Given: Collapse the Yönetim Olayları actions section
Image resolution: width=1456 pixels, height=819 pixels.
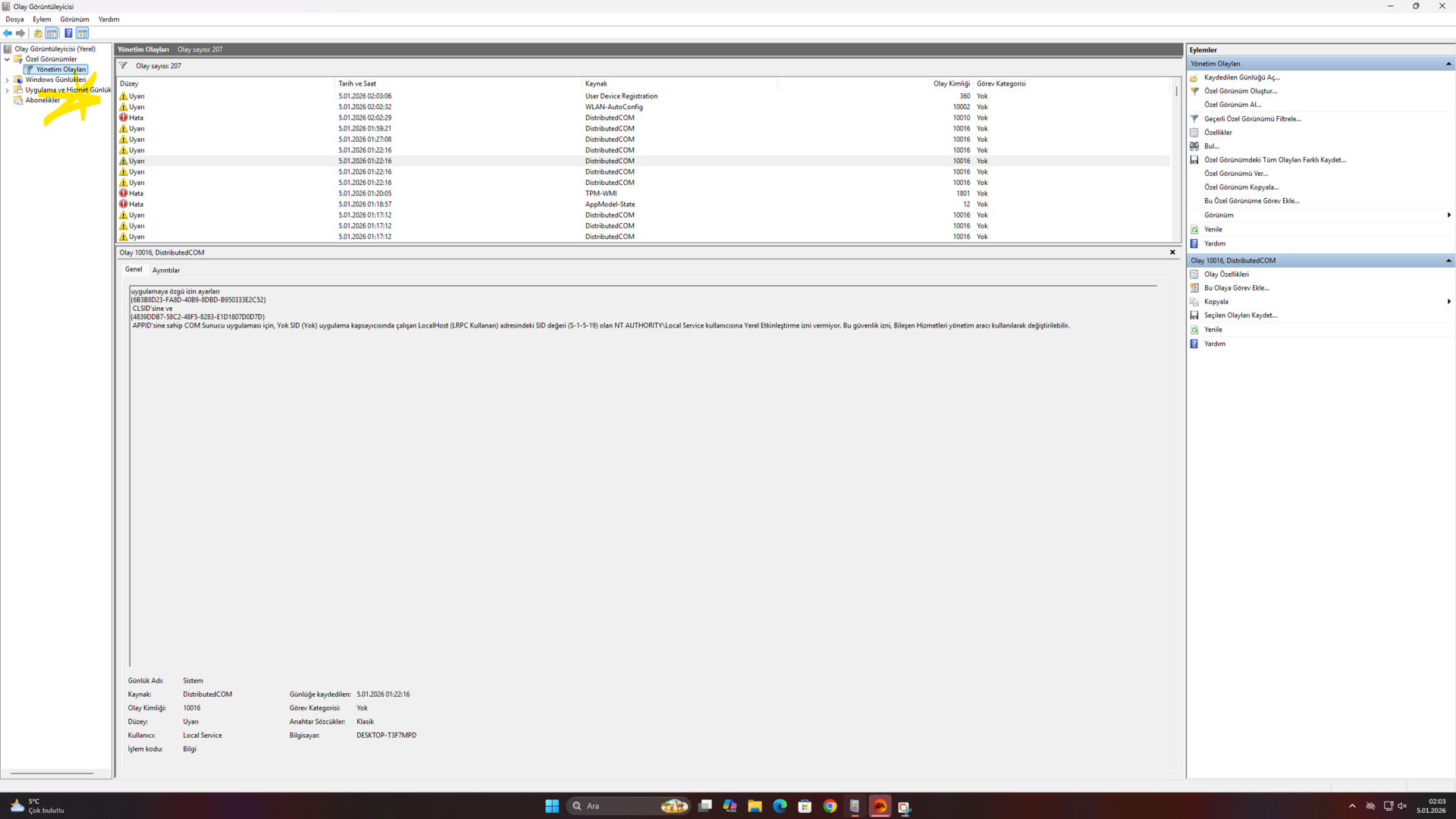Looking at the screenshot, I should tap(1448, 64).
